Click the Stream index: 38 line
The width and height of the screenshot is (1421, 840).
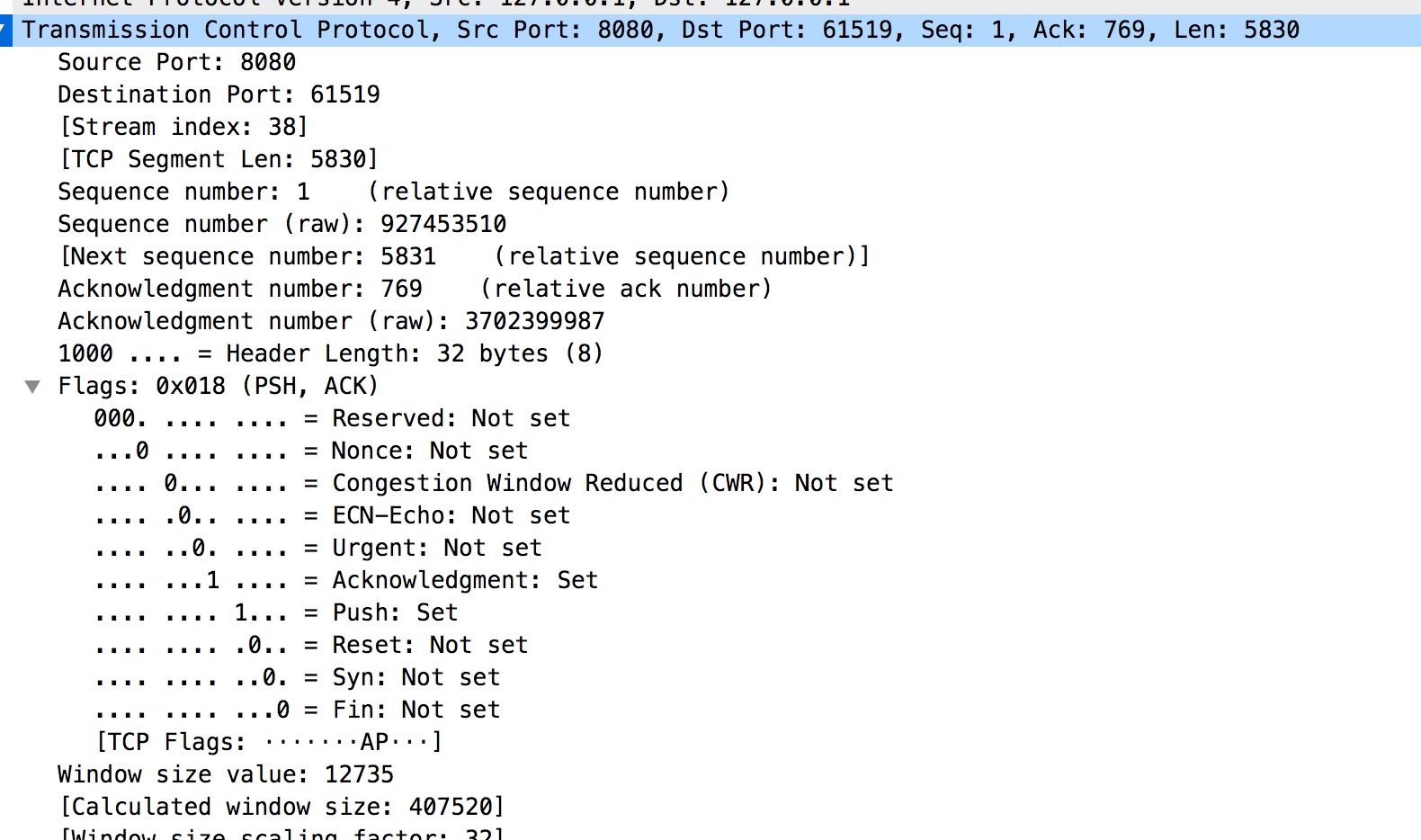coord(183,128)
